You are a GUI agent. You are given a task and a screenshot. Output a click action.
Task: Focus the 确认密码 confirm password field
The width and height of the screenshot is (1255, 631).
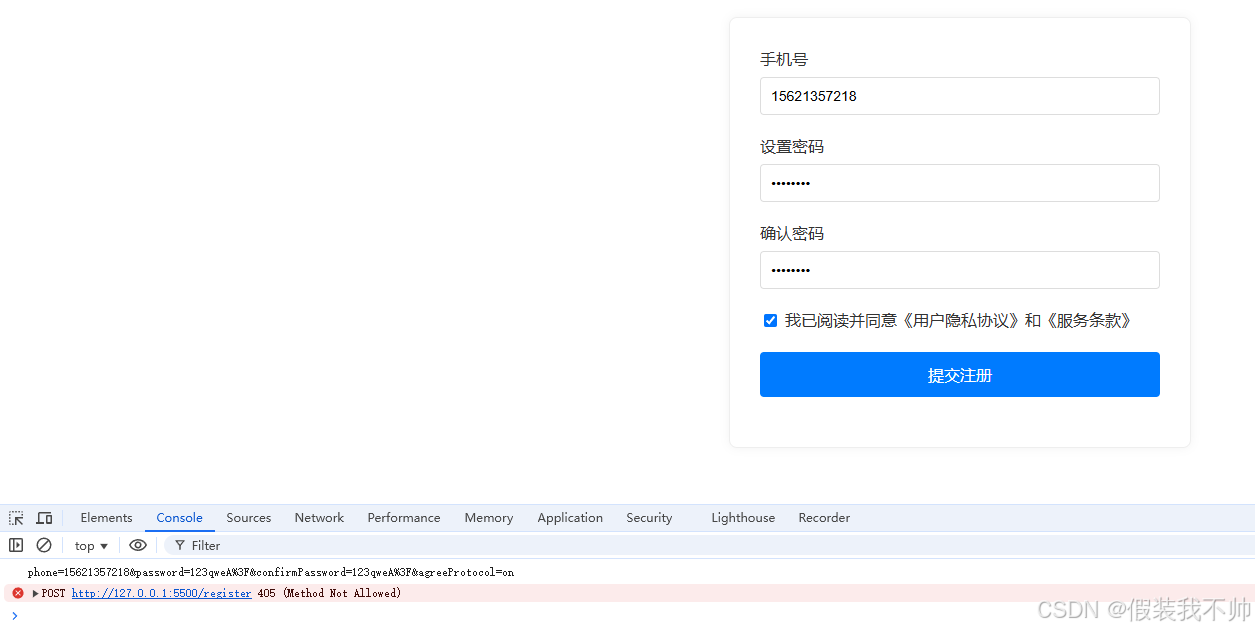coord(960,270)
